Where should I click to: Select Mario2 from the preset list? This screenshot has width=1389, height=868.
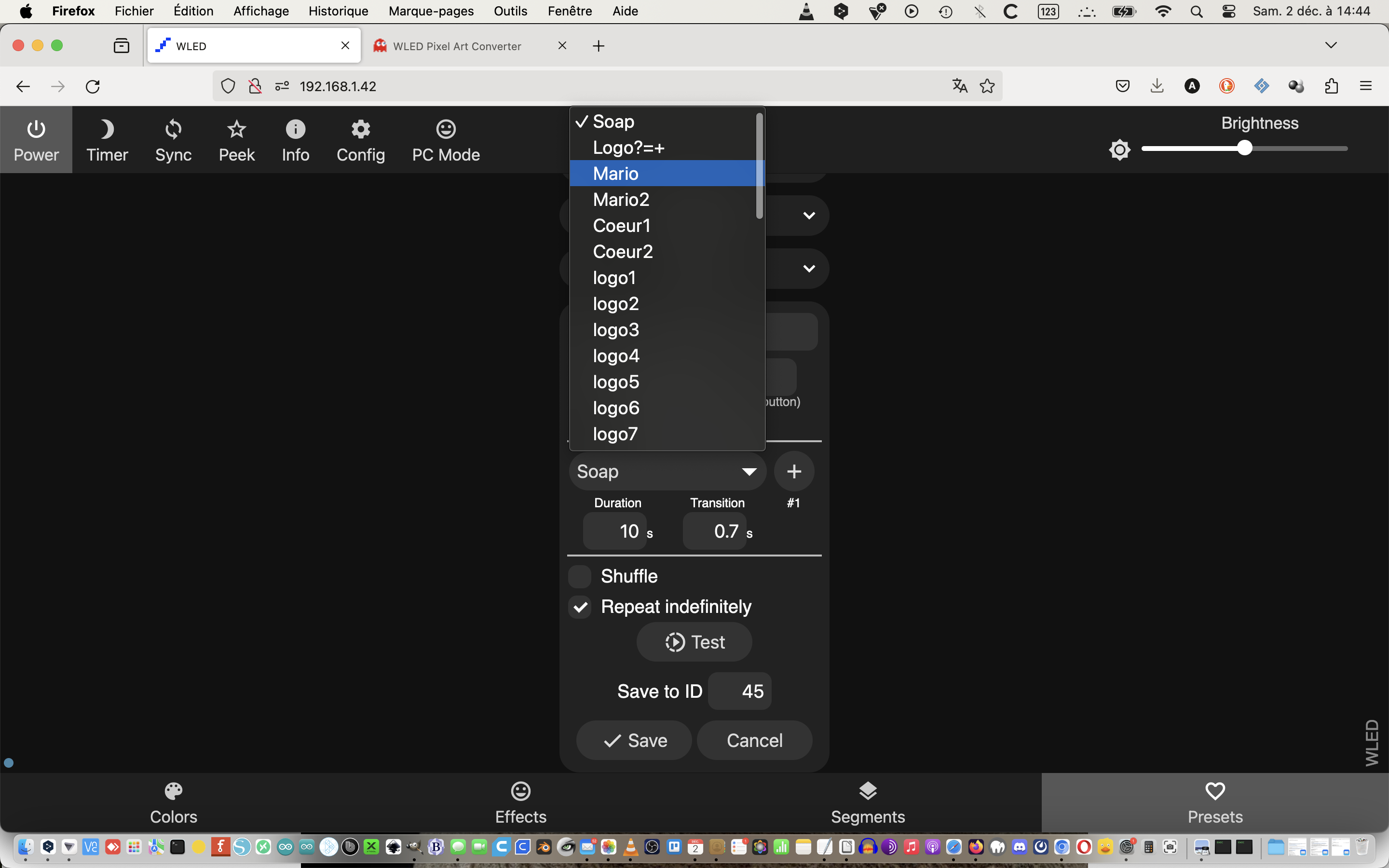click(x=664, y=199)
